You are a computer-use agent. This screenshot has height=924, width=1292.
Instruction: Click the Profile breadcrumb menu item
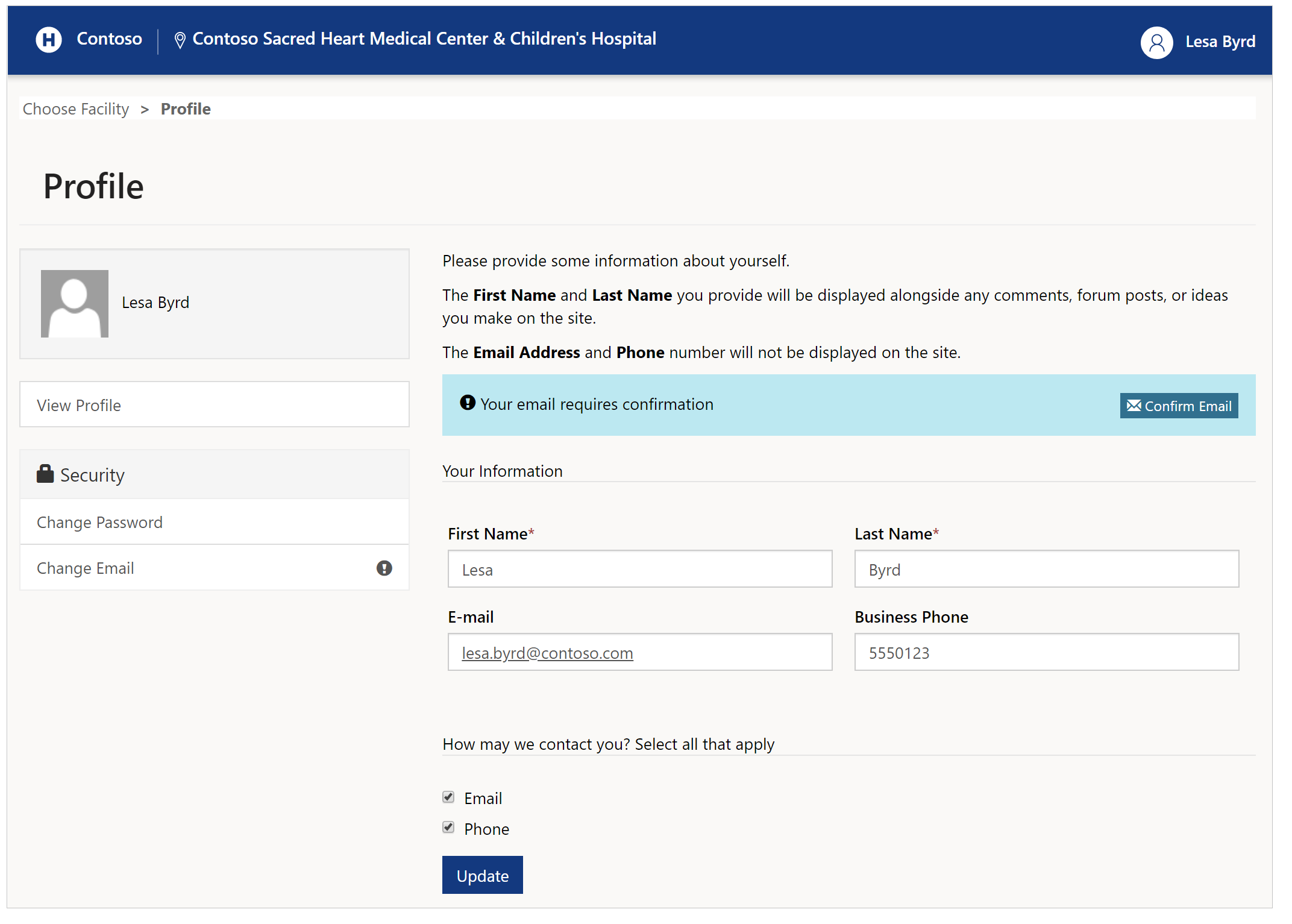point(186,108)
